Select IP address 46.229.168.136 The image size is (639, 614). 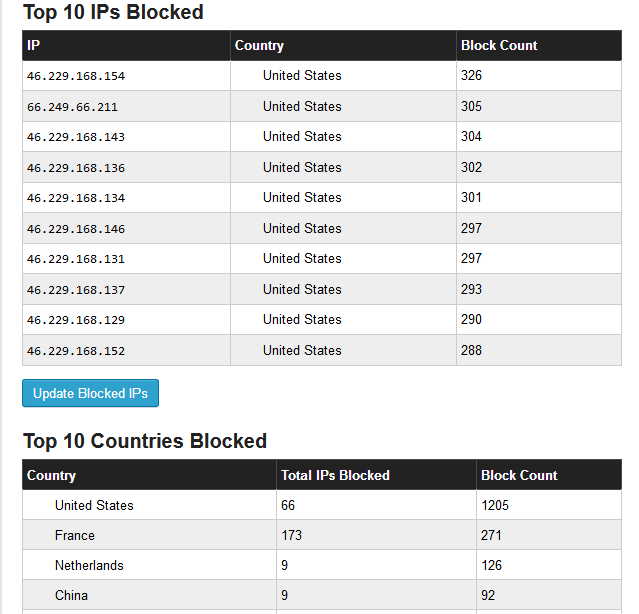[76, 168]
